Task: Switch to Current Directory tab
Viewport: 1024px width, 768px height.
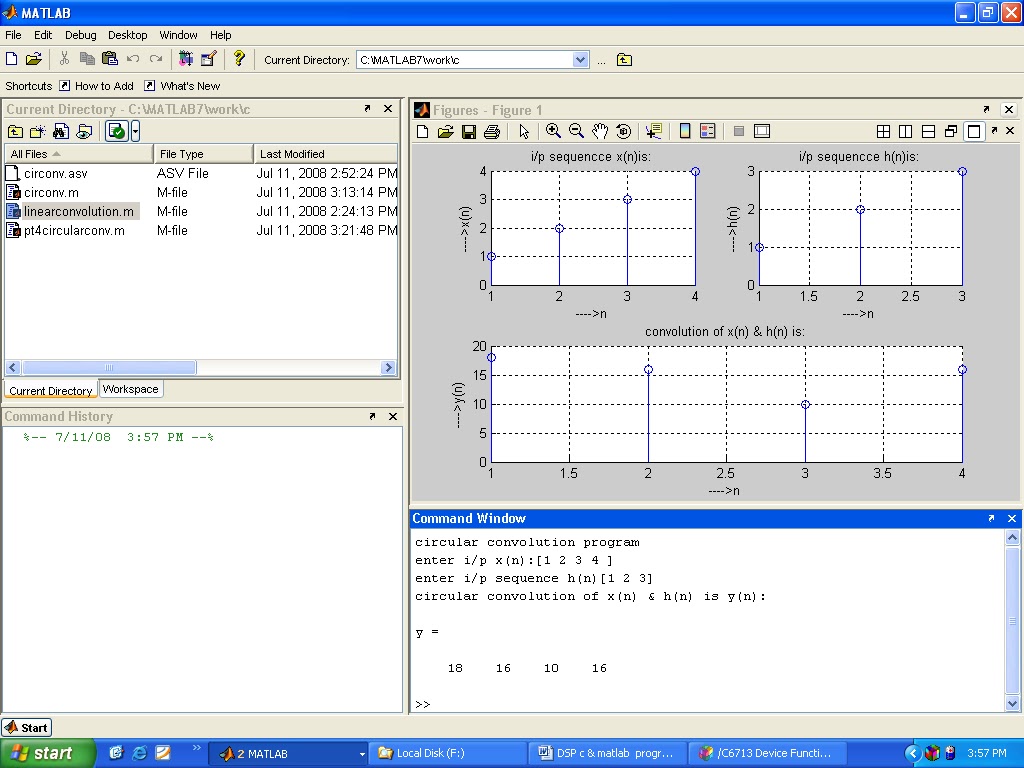Action: [51, 391]
